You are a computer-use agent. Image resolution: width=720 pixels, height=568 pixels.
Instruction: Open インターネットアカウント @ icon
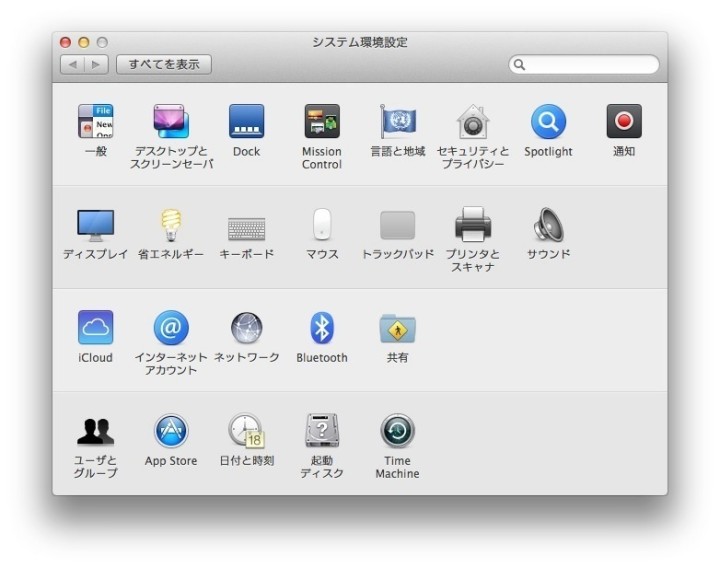pos(171,327)
